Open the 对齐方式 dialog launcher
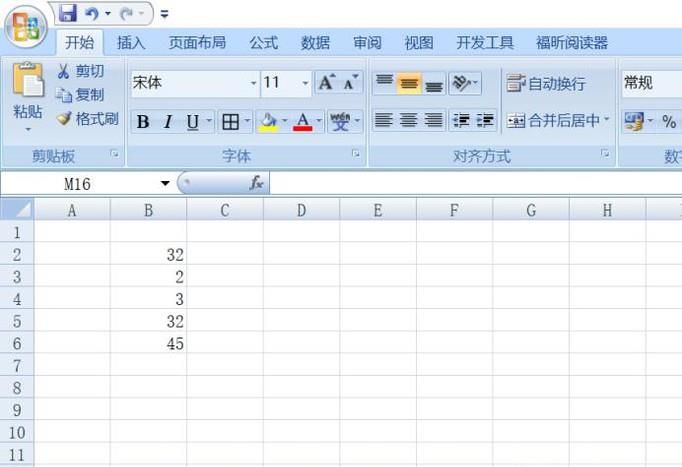682x467 pixels. coord(605,153)
